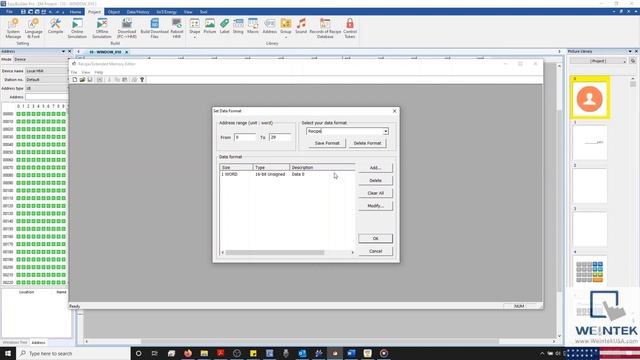This screenshot has height=360, width=640.
Task: Open the Device name dropdown
Action: tap(47, 71)
